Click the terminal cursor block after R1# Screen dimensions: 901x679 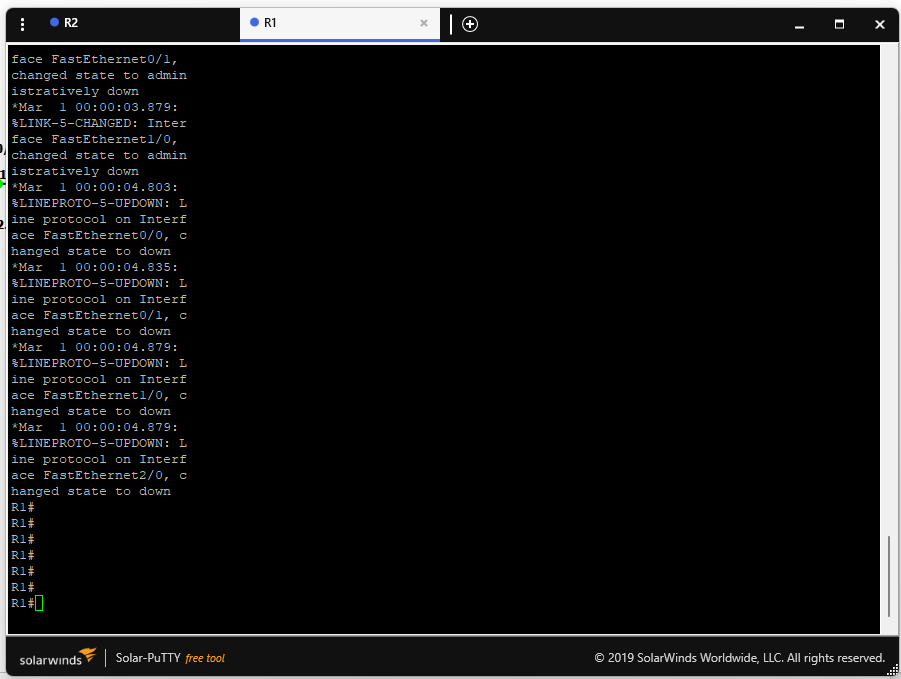pos(38,602)
